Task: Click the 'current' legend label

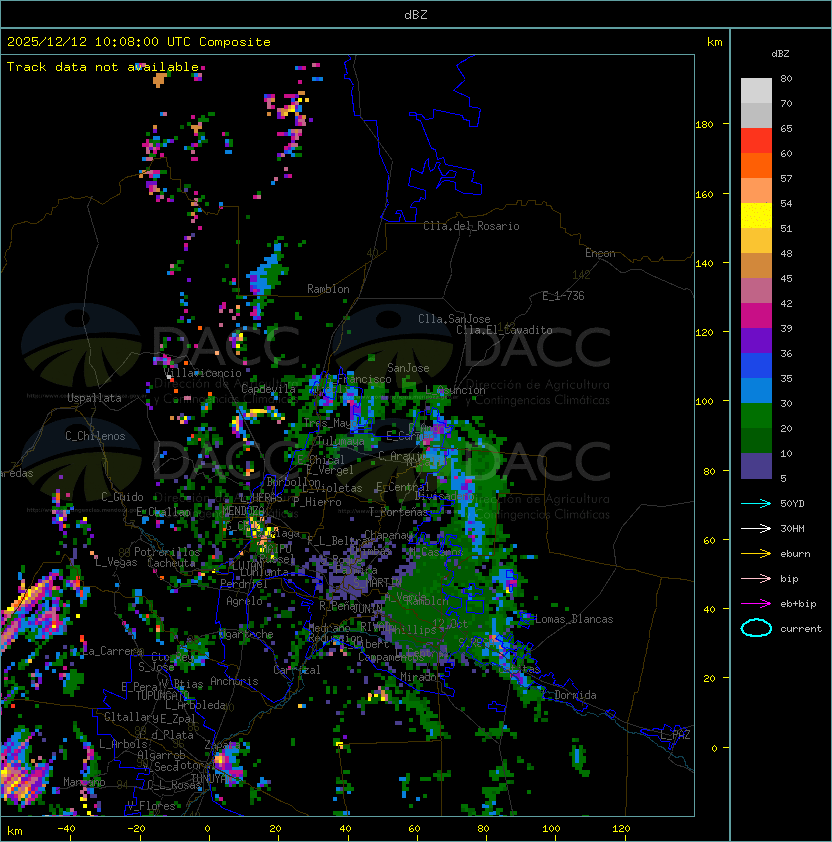Action: (x=801, y=629)
